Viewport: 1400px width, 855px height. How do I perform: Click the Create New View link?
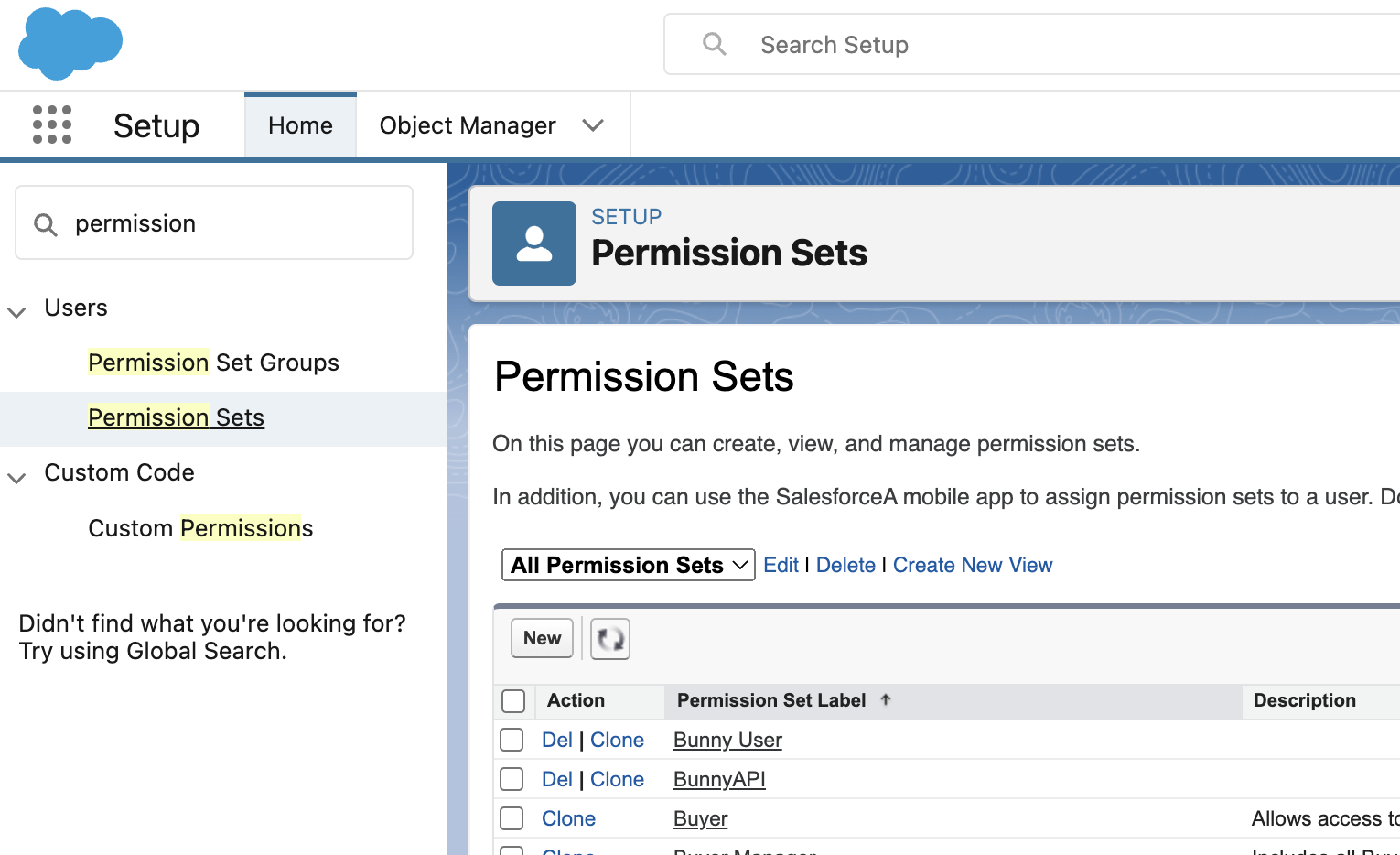[973, 565]
